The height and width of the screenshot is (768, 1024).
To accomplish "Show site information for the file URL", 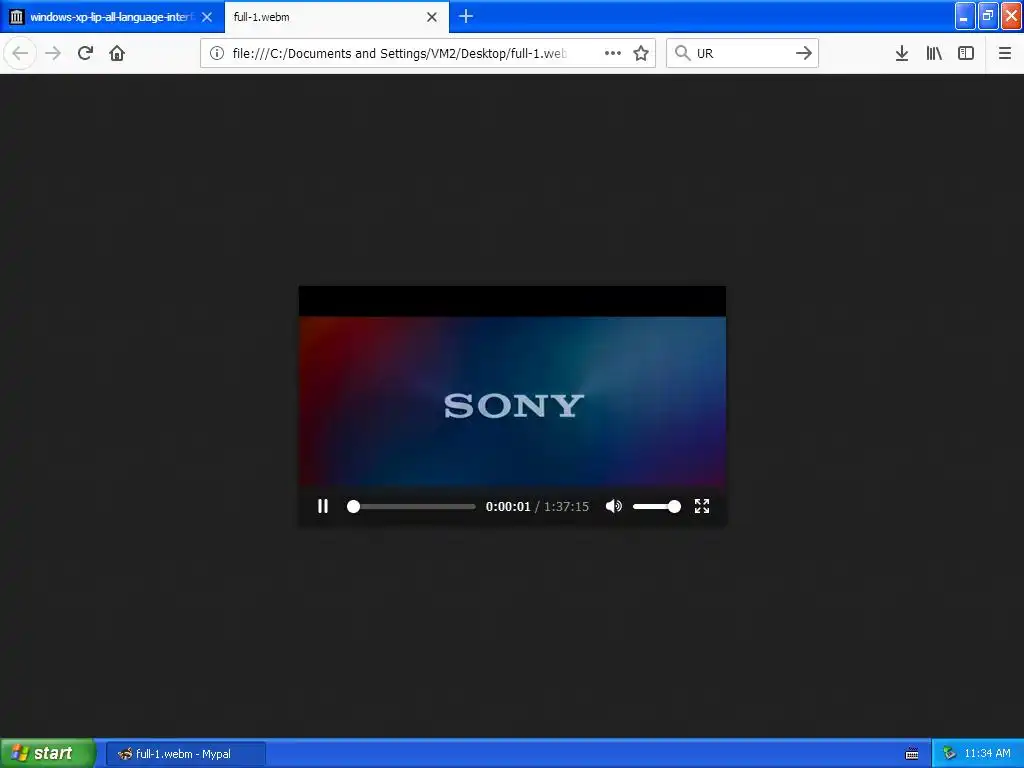I will (217, 53).
